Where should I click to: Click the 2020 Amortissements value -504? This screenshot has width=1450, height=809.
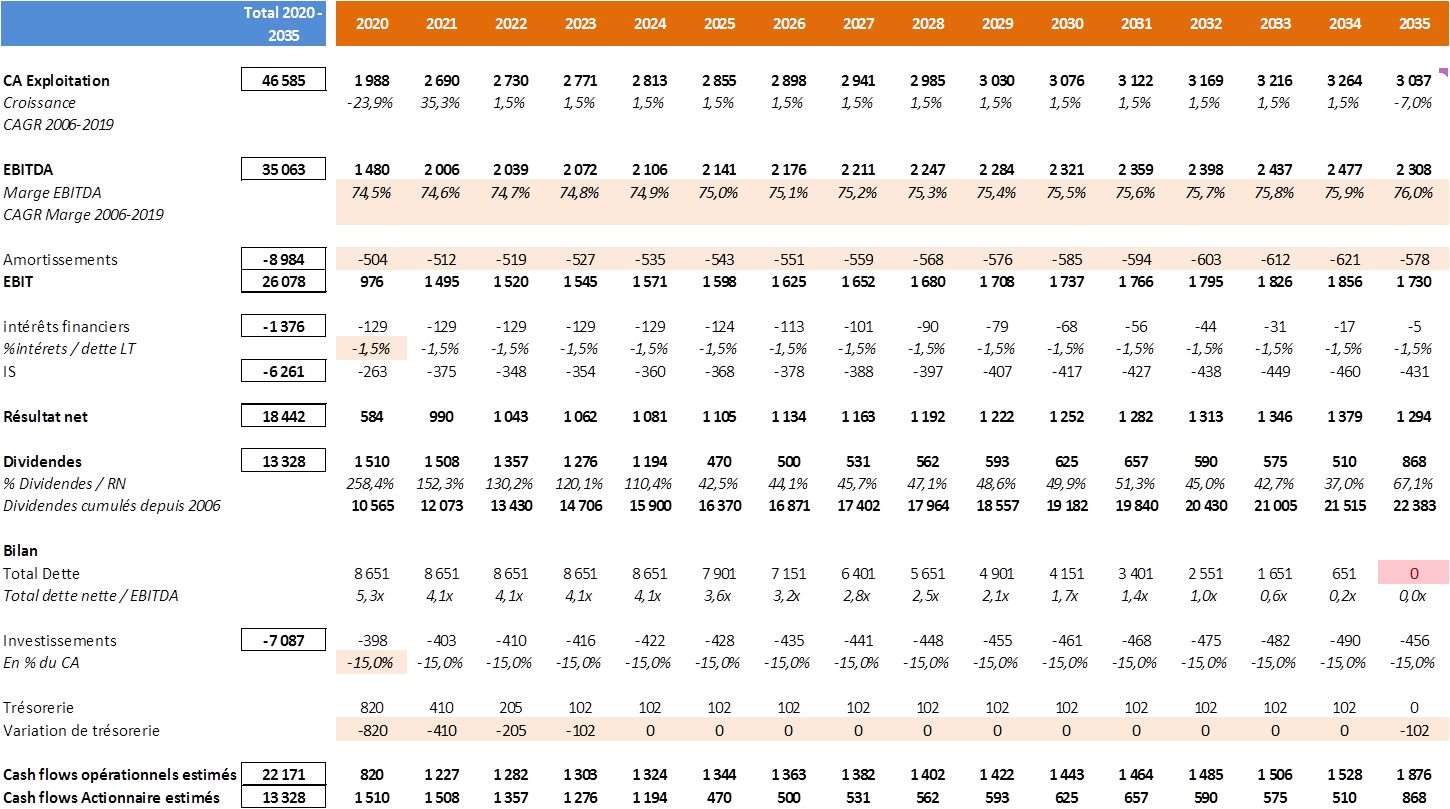click(x=372, y=260)
